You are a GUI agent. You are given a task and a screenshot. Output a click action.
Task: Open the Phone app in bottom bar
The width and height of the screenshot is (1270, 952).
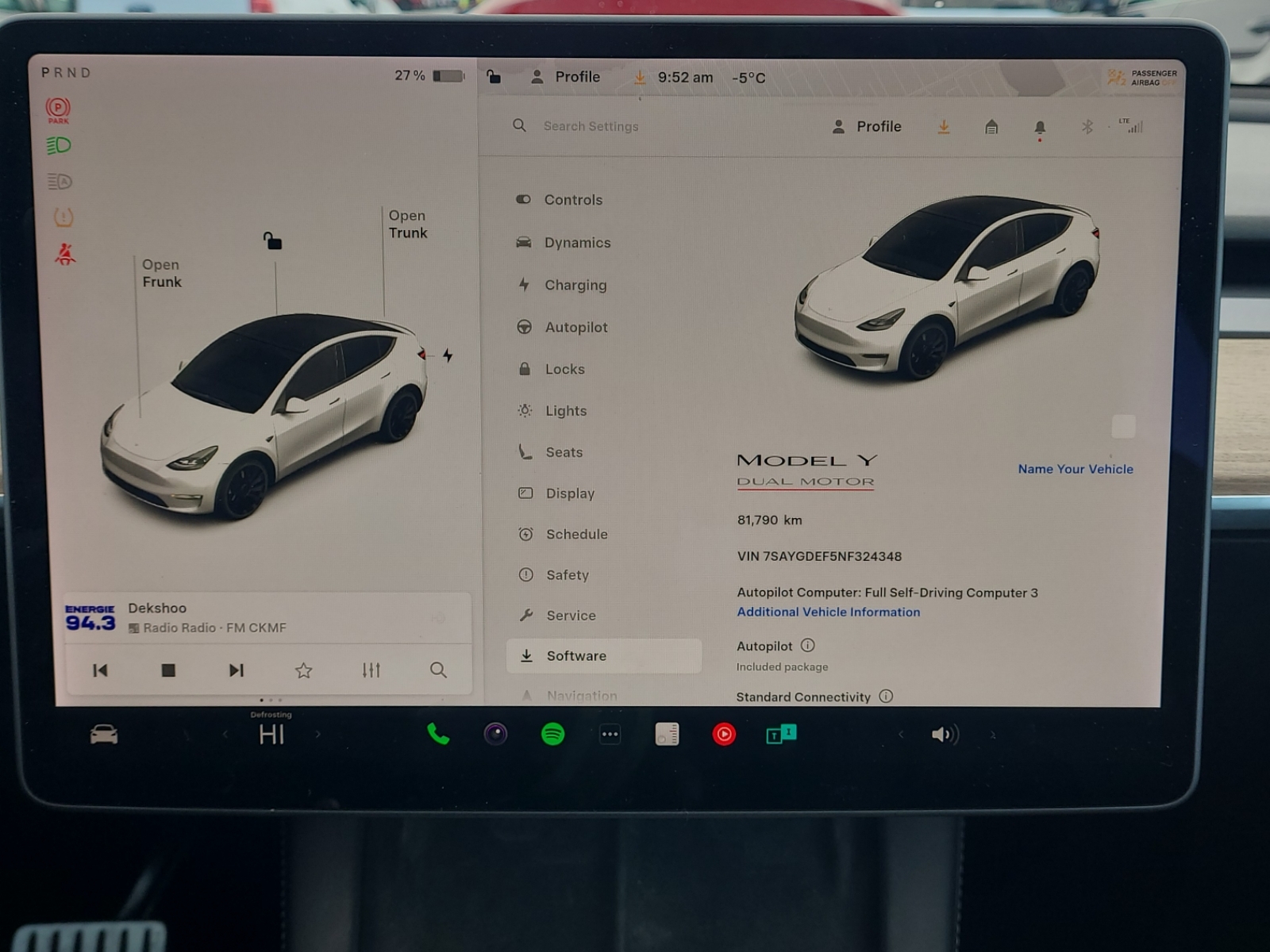point(438,735)
